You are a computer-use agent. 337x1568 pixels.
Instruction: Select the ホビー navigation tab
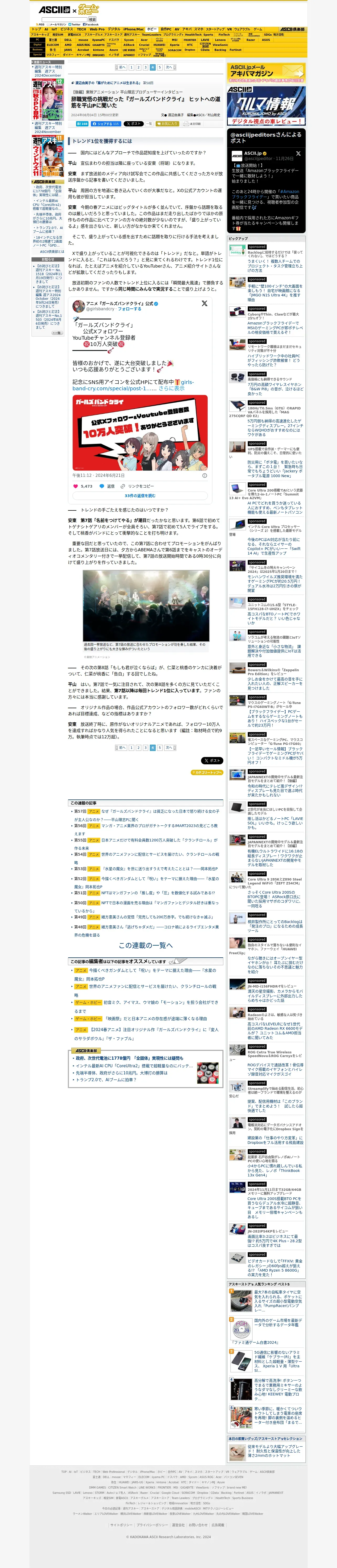(152, 29)
